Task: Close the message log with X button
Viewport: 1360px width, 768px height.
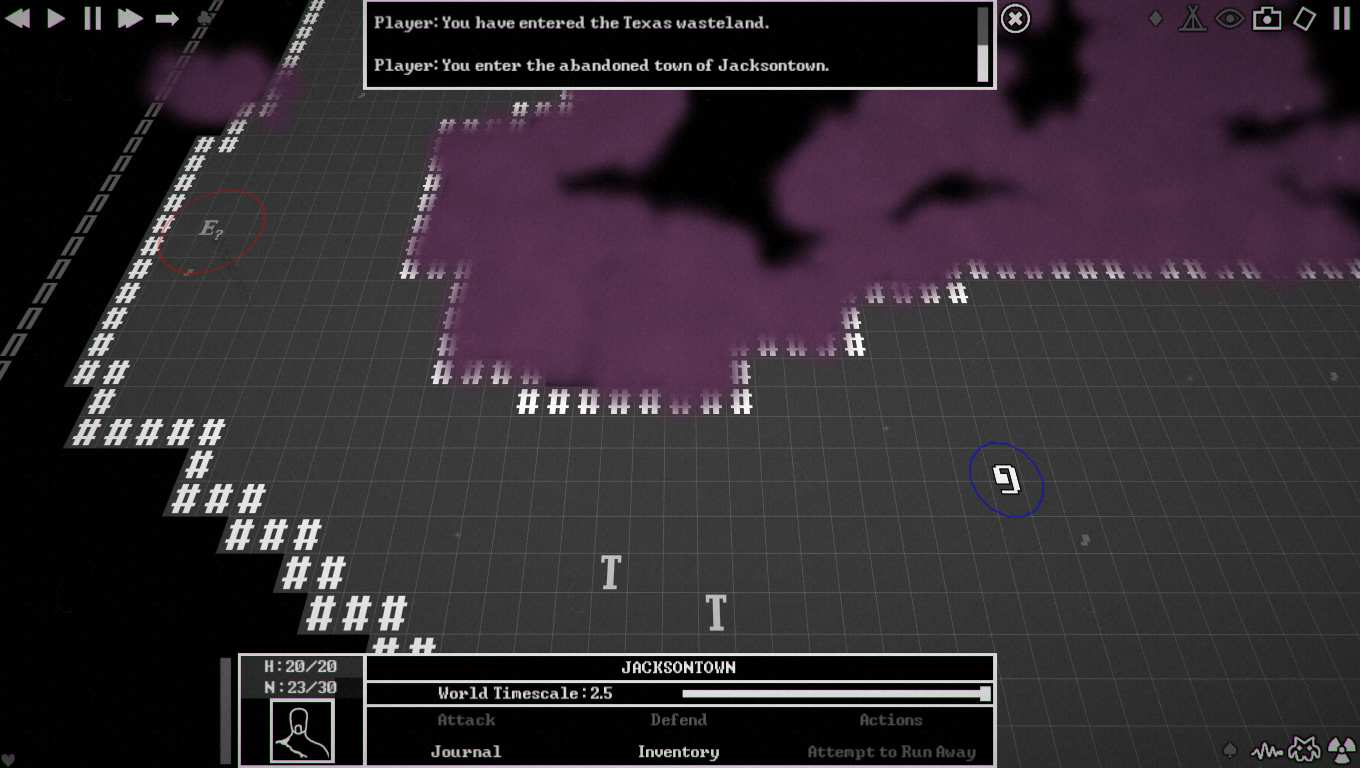Action: tap(1015, 18)
